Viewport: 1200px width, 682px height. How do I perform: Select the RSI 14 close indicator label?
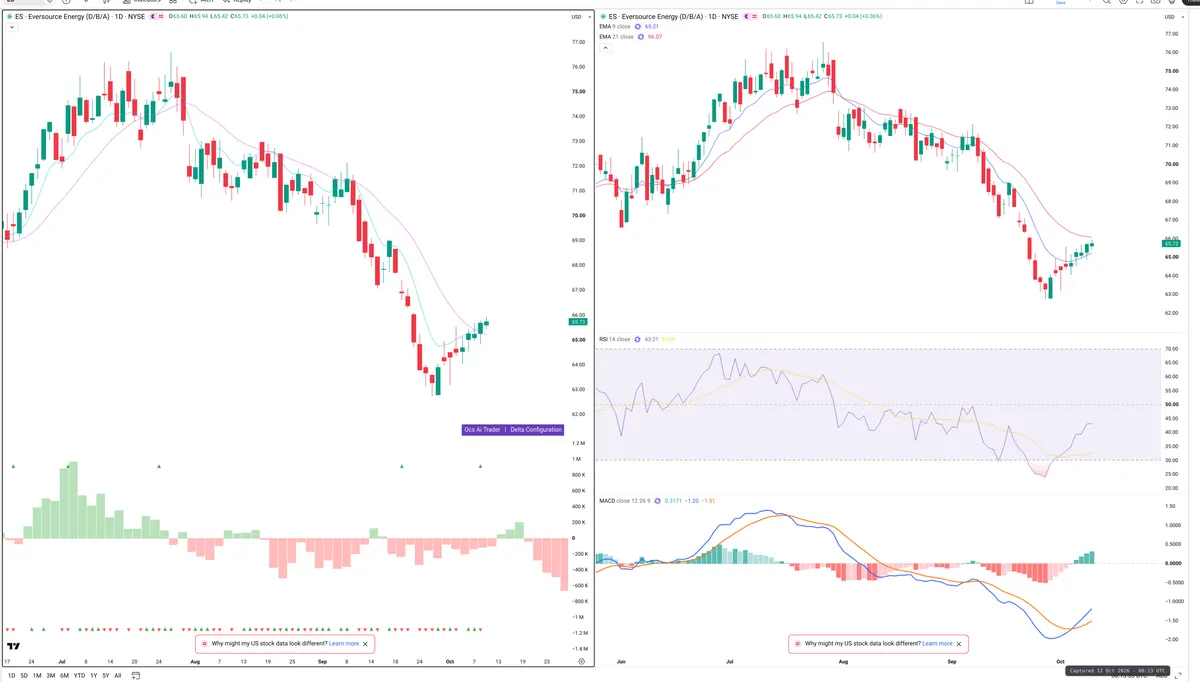click(x=615, y=340)
